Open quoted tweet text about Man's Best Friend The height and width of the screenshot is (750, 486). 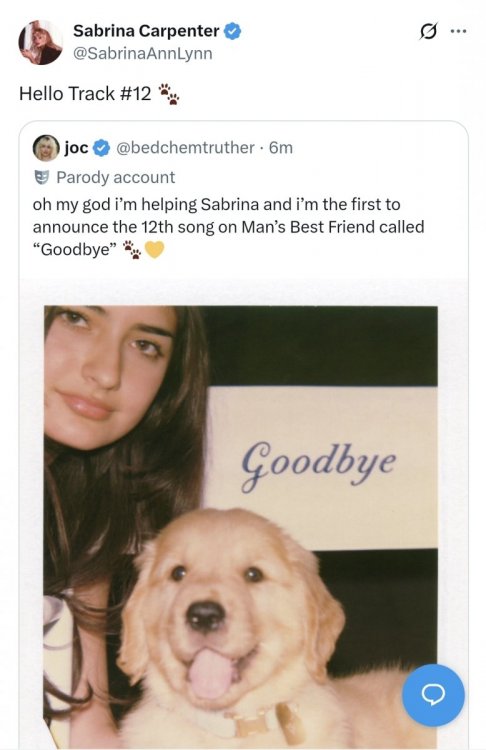coord(229,227)
